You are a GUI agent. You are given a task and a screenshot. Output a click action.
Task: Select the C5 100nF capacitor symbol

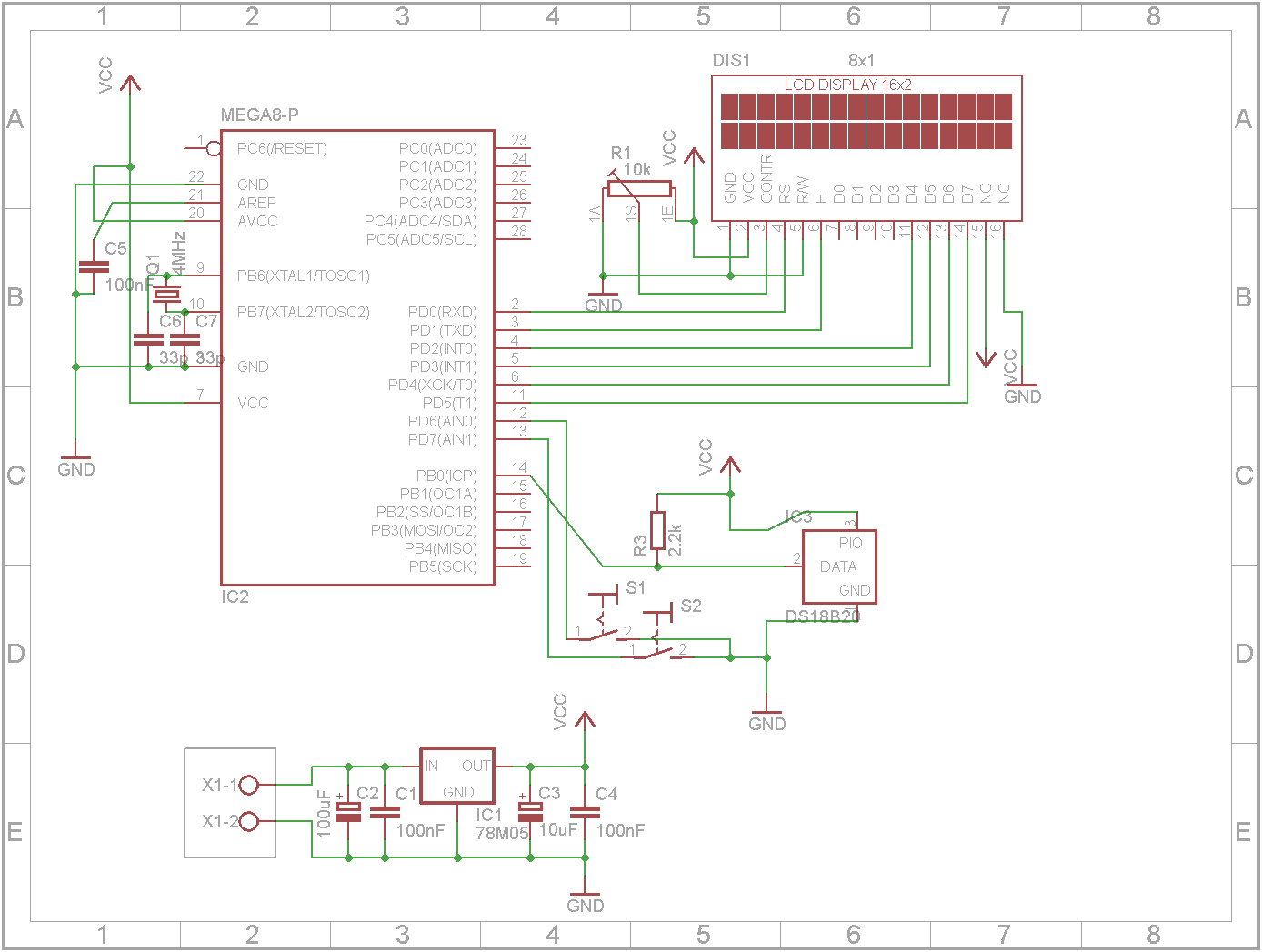pos(94,266)
